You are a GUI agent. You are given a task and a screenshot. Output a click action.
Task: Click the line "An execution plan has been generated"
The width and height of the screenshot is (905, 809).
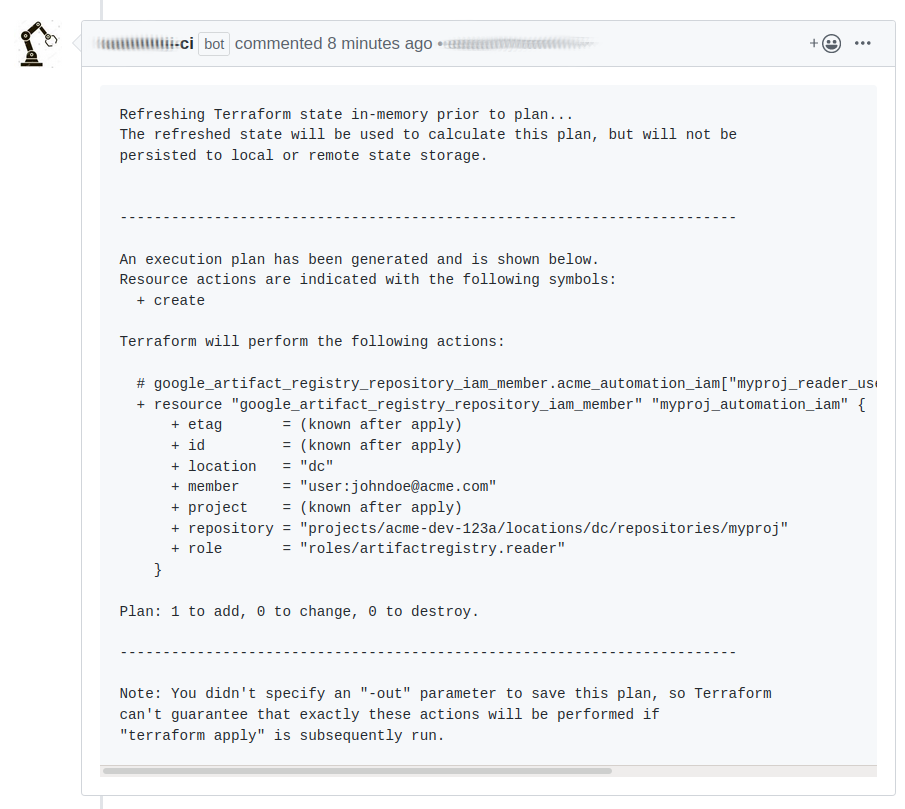tap(359, 260)
